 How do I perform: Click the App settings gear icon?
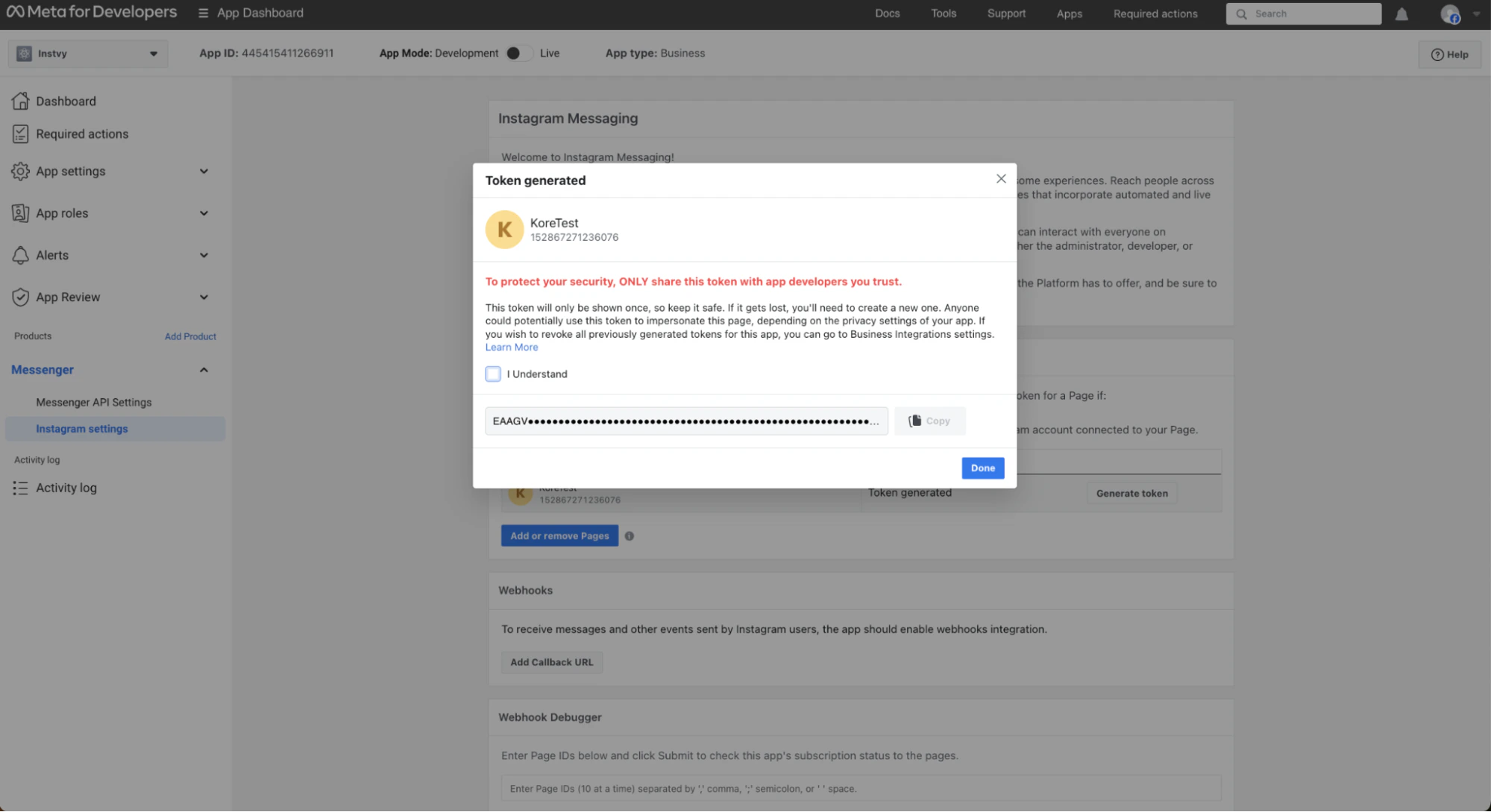click(x=20, y=171)
